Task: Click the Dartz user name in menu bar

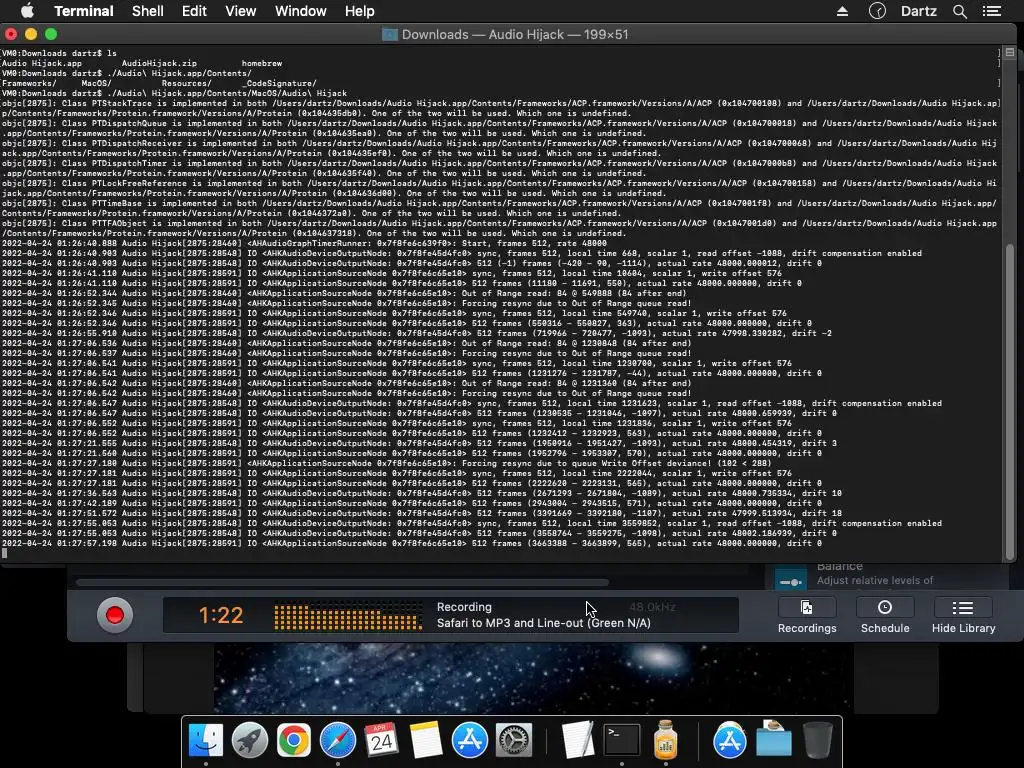Action: click(x=918, y=11)
